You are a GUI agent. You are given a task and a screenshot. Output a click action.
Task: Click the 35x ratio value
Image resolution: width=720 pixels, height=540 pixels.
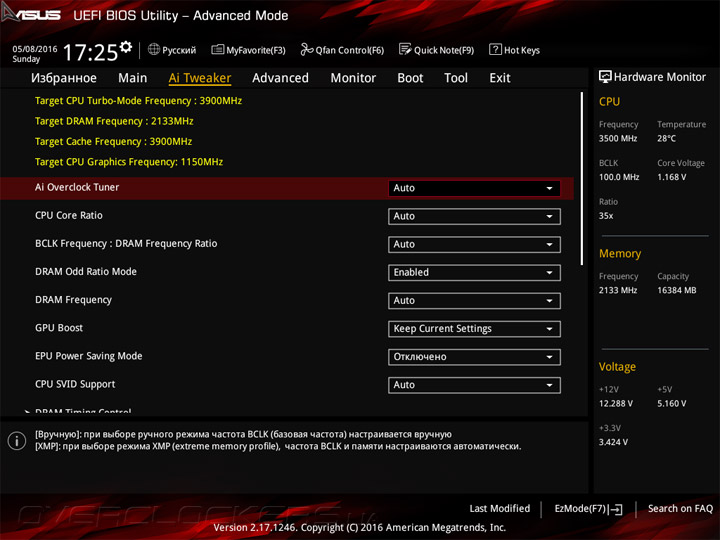click(606, 216)
